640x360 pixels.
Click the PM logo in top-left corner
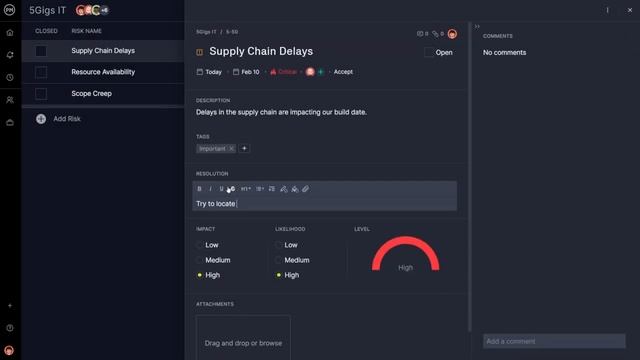[x=9, y=10]
